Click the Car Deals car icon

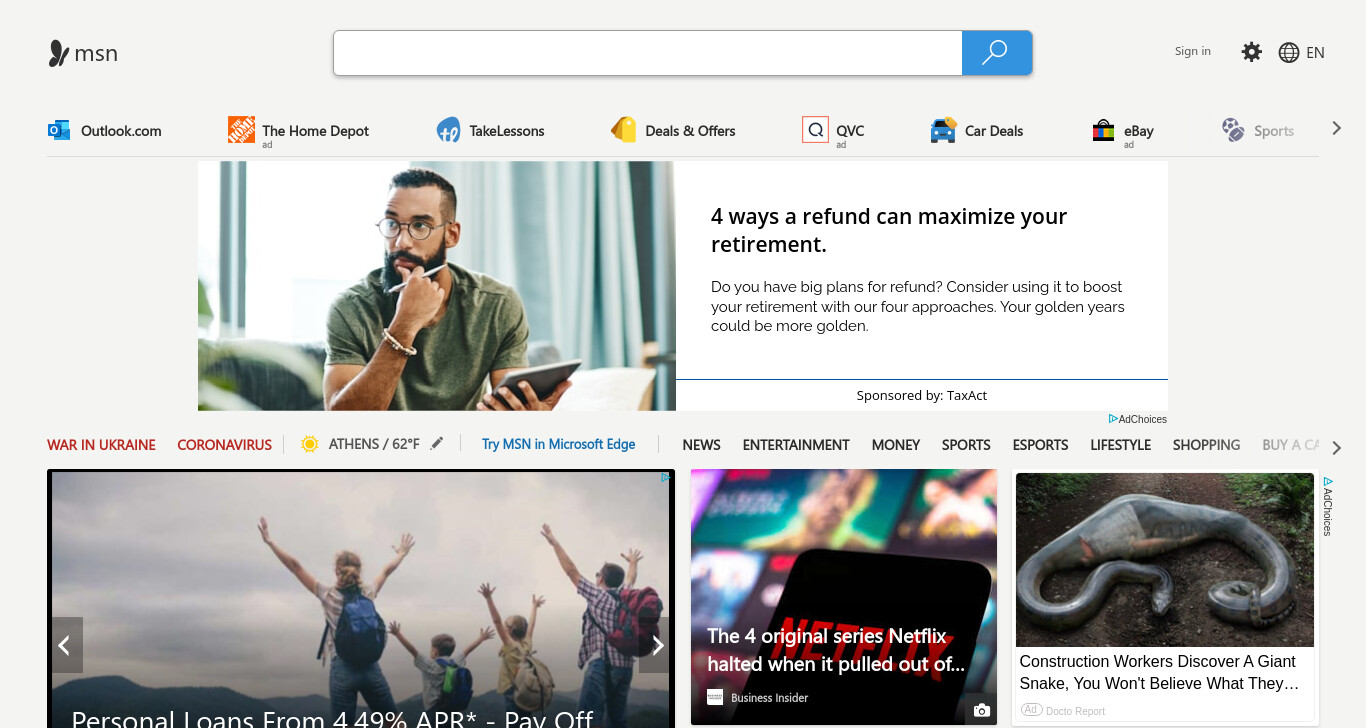(943, 130)
